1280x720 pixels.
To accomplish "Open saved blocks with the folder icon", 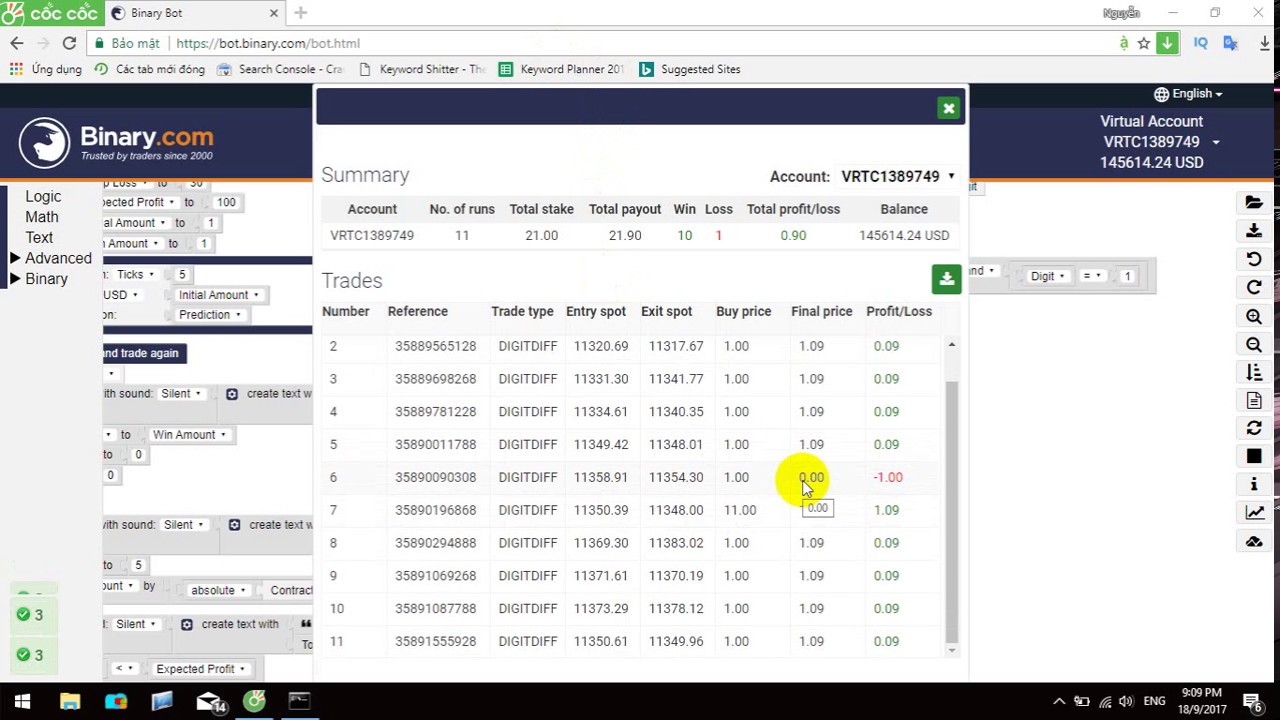I will 1254,202.
